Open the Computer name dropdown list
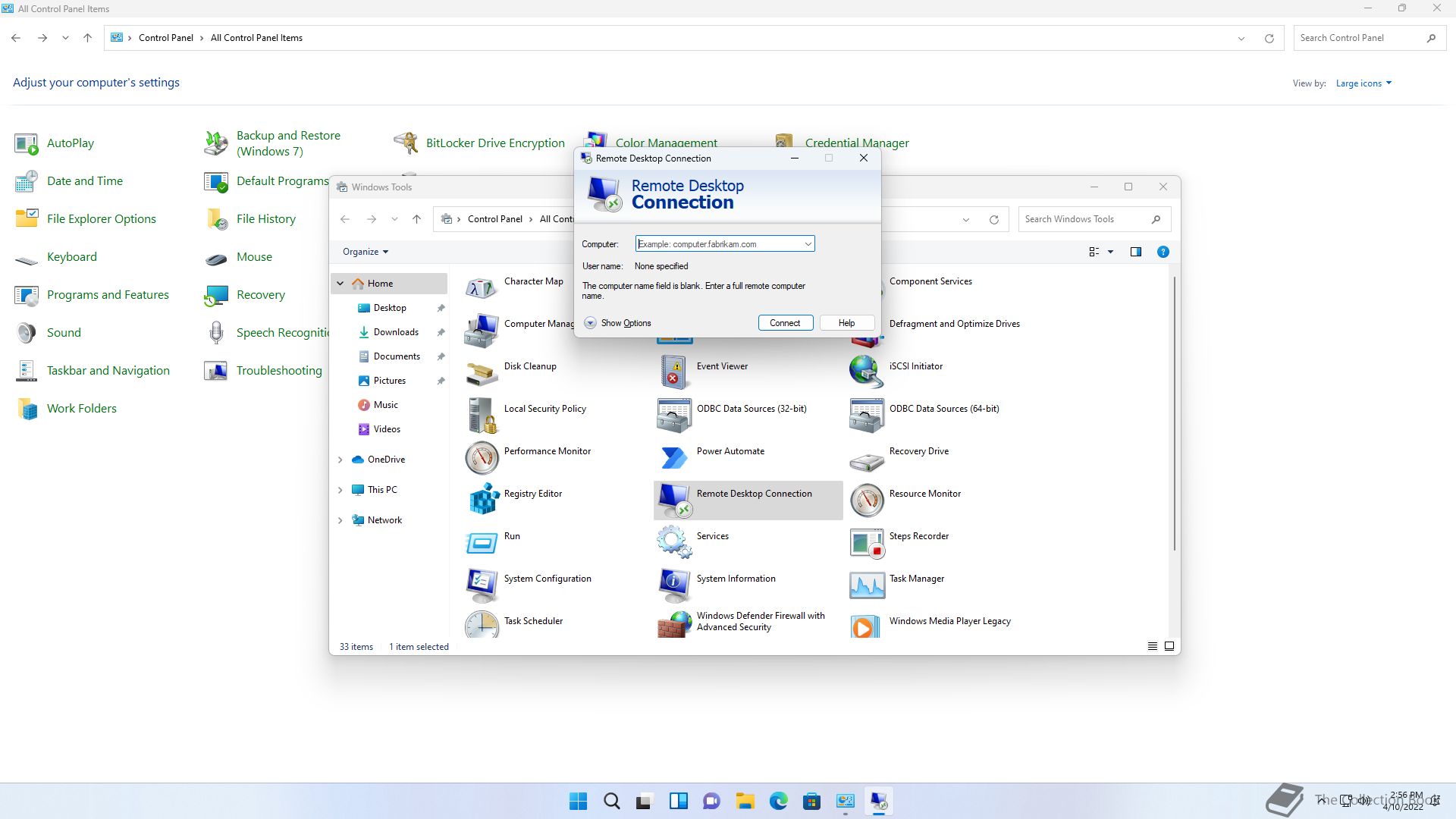The width and height of the screenshot is (1456, 819). pyautogui.click(x=808, y=244)
